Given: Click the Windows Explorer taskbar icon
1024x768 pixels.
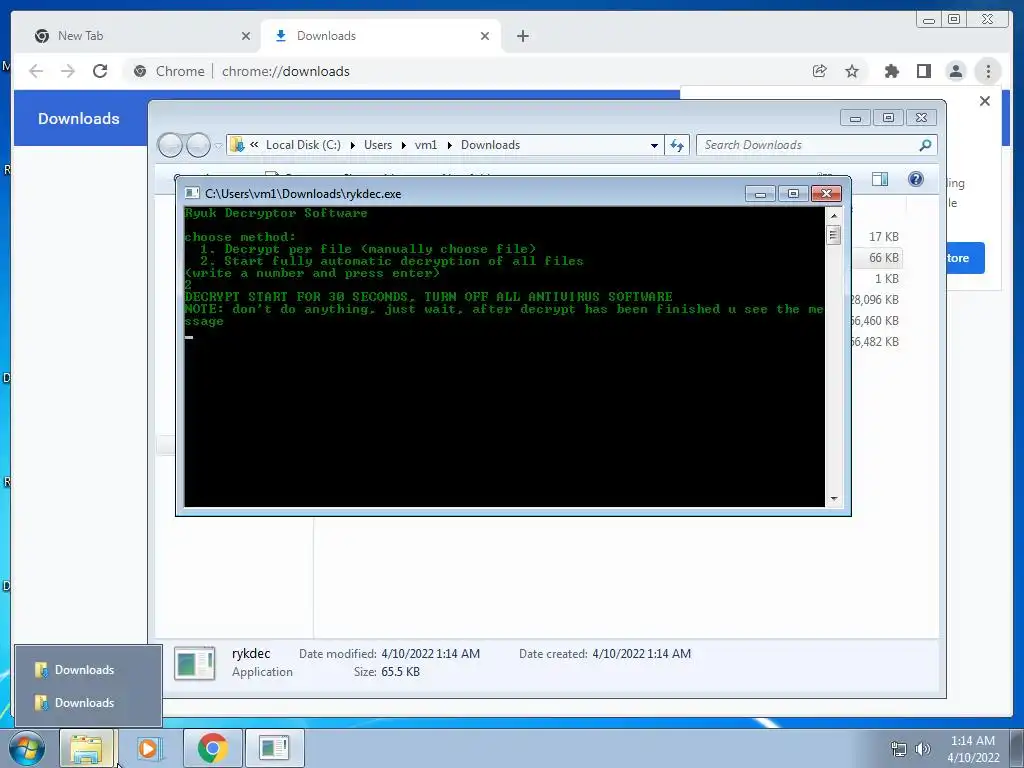Looking at the screenshot, I should point(88,748).
